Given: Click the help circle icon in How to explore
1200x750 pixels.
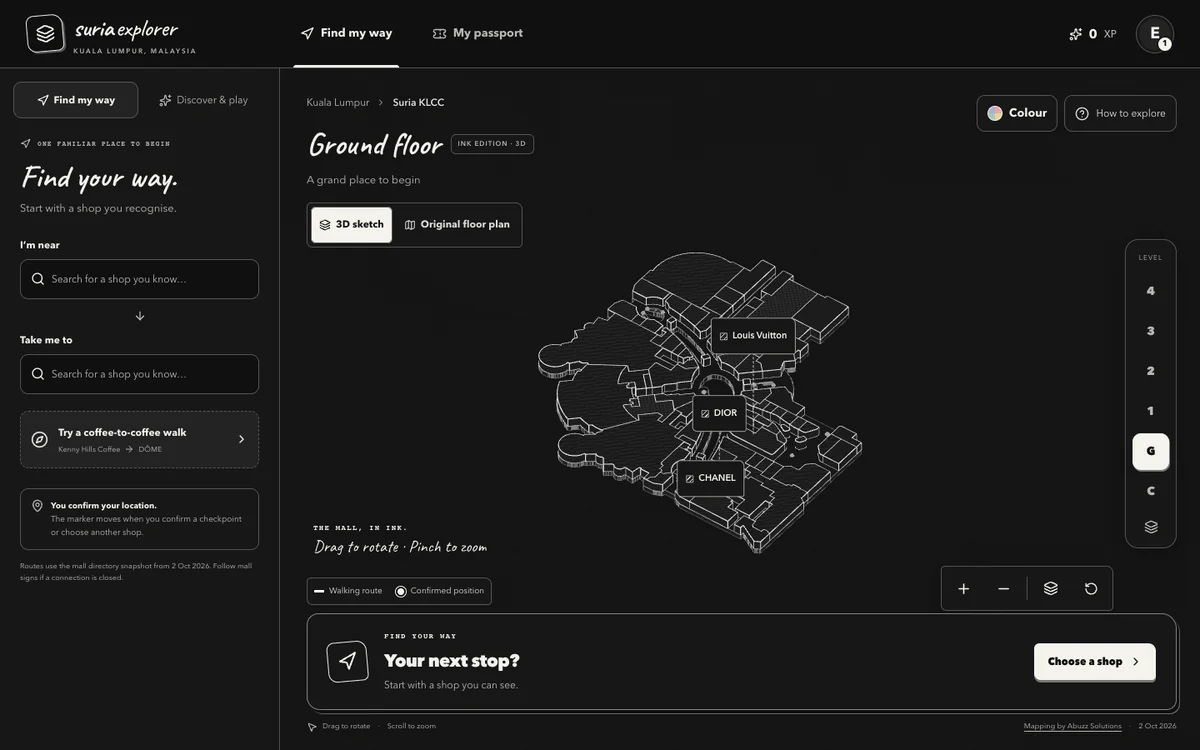Looking at the screenshot, I should 1082,114.
